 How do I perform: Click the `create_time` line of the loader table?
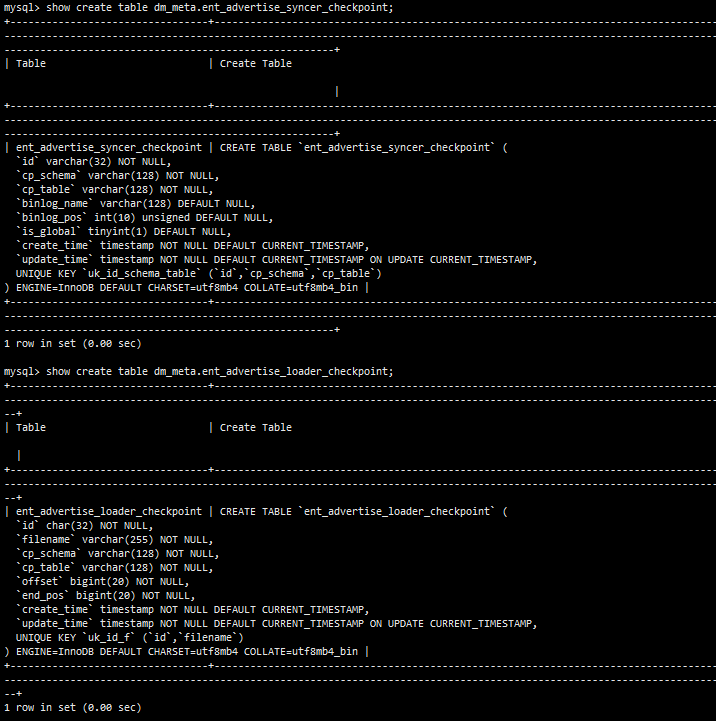click(192, 609)
